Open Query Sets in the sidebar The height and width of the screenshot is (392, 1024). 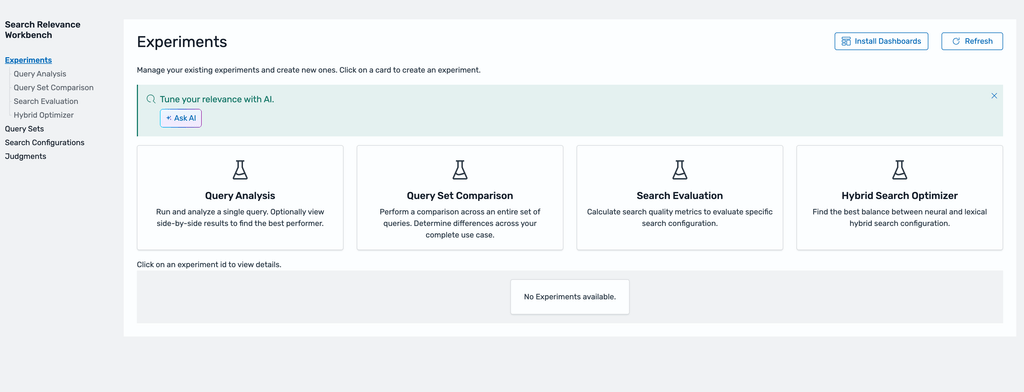click(24, 129)
